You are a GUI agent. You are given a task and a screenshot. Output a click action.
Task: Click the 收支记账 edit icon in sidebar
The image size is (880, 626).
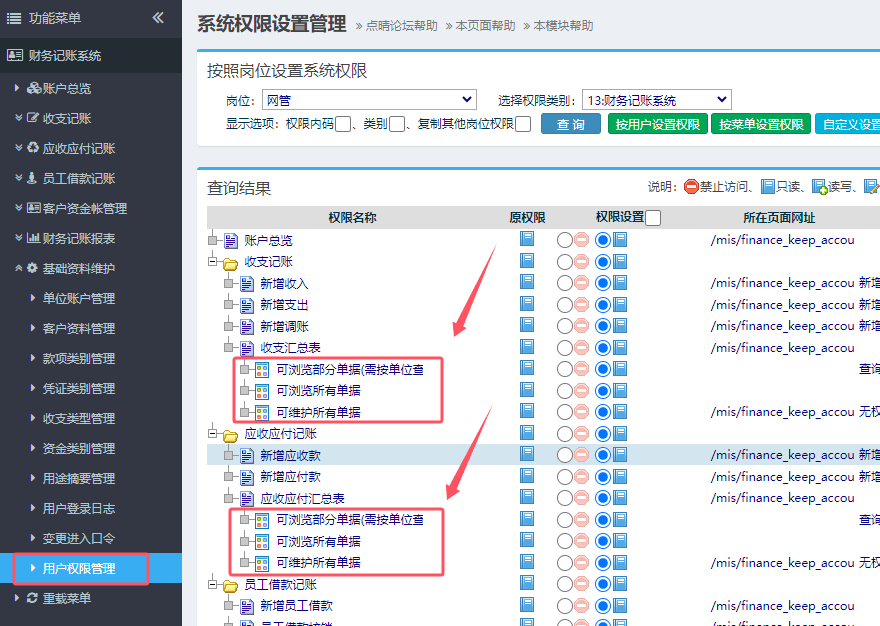tap(33, 118)
